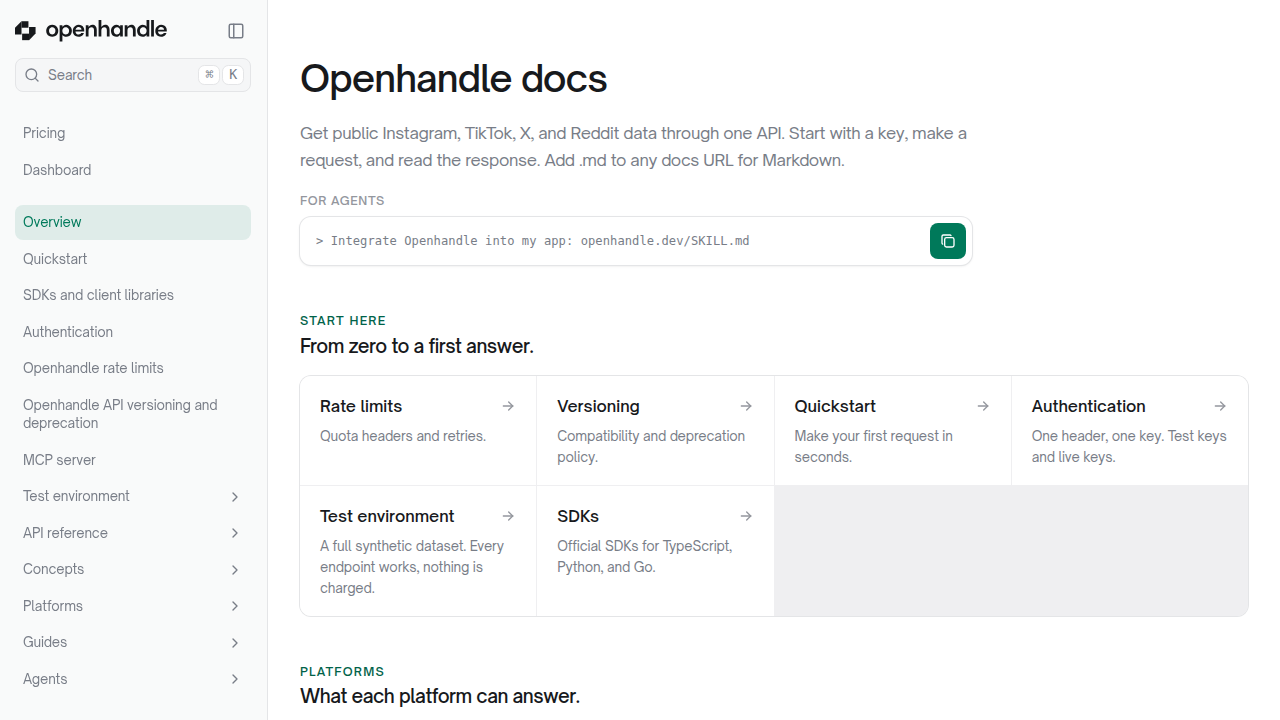Click the Openhandle logo icon
This screenshot has height=720, width=1280.
point(25,31)
